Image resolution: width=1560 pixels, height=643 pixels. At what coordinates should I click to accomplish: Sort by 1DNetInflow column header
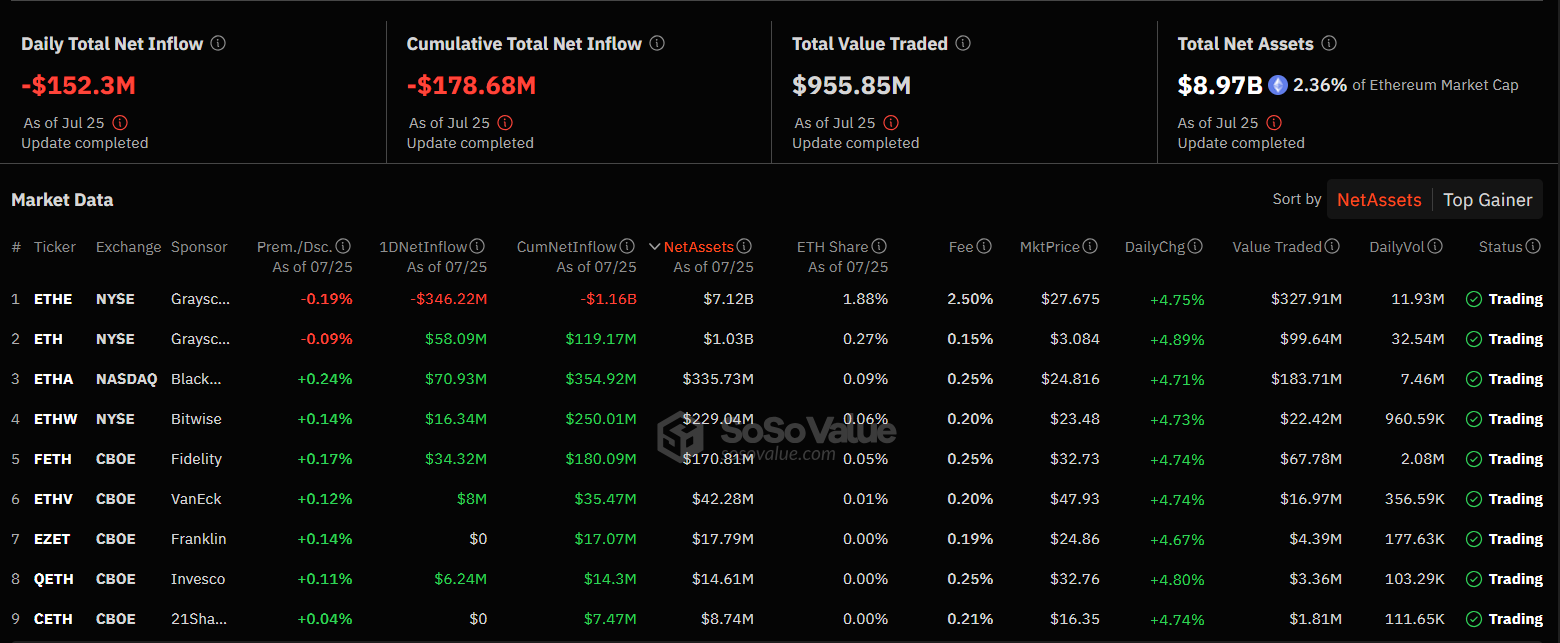423,246
